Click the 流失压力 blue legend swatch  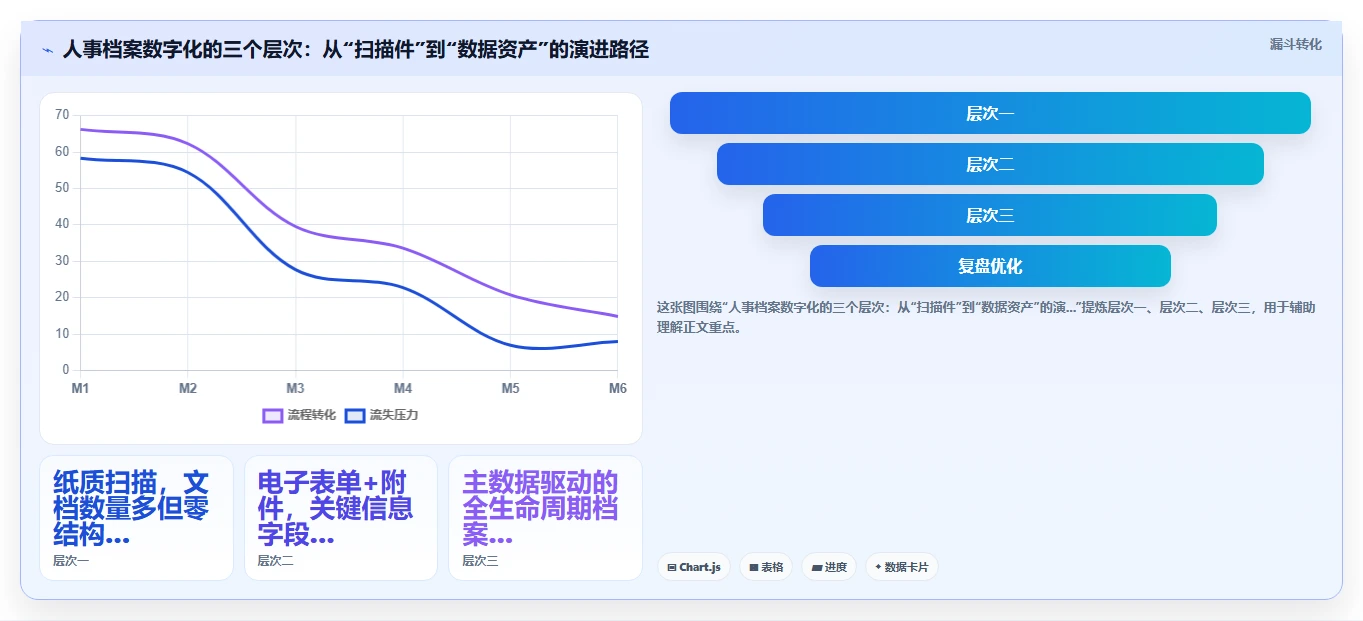pyautogui.click(x=355, y=415)
